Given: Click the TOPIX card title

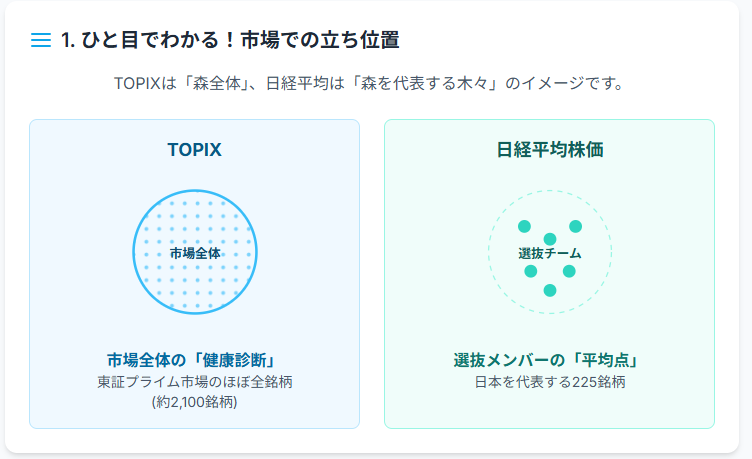Looking at the screenshot, I should coord(194,150).
